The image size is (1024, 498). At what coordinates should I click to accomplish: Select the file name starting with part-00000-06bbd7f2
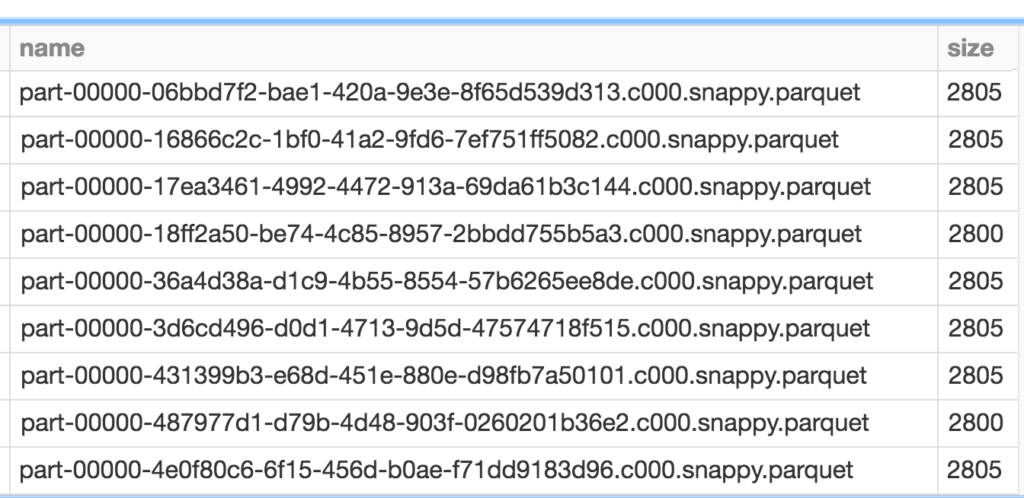click(x=441, y=93)
